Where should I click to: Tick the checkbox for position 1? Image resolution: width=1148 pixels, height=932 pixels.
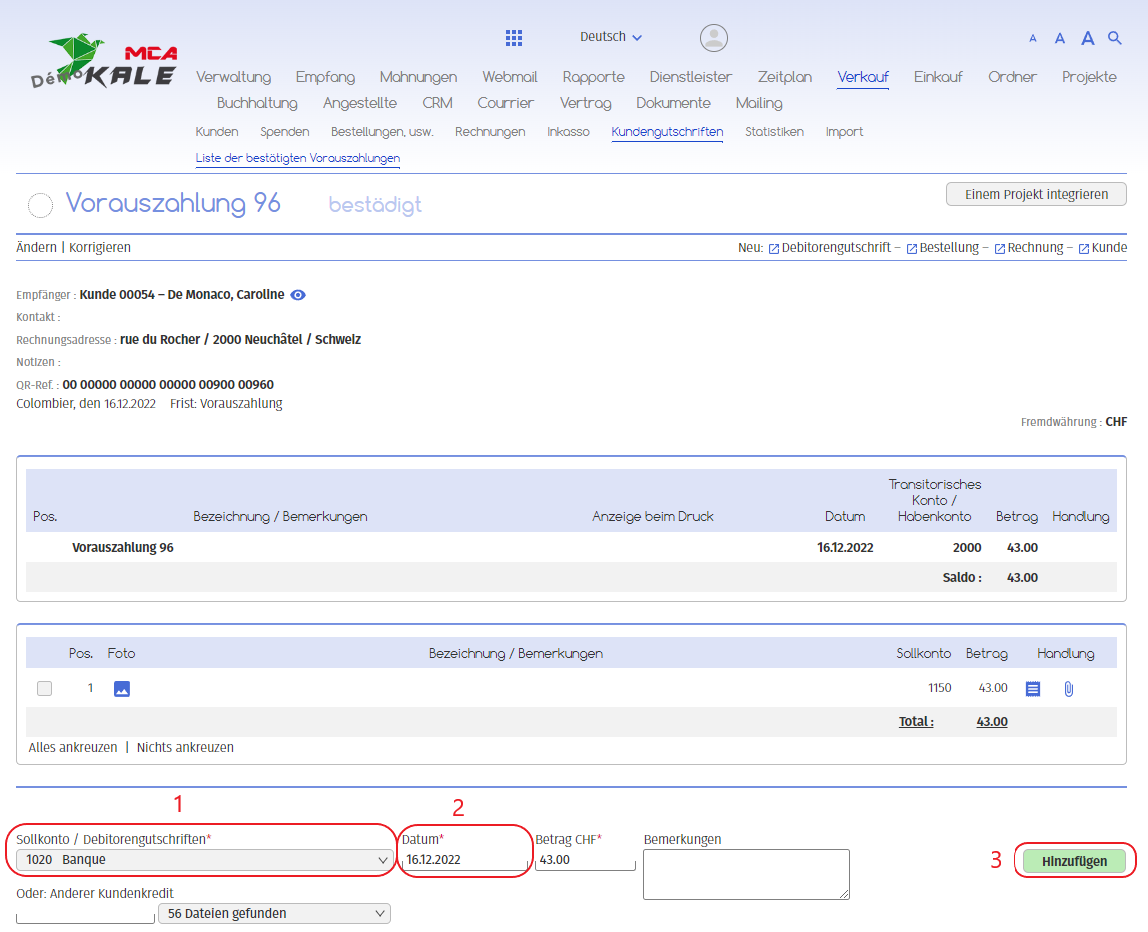tap(45, 688)
